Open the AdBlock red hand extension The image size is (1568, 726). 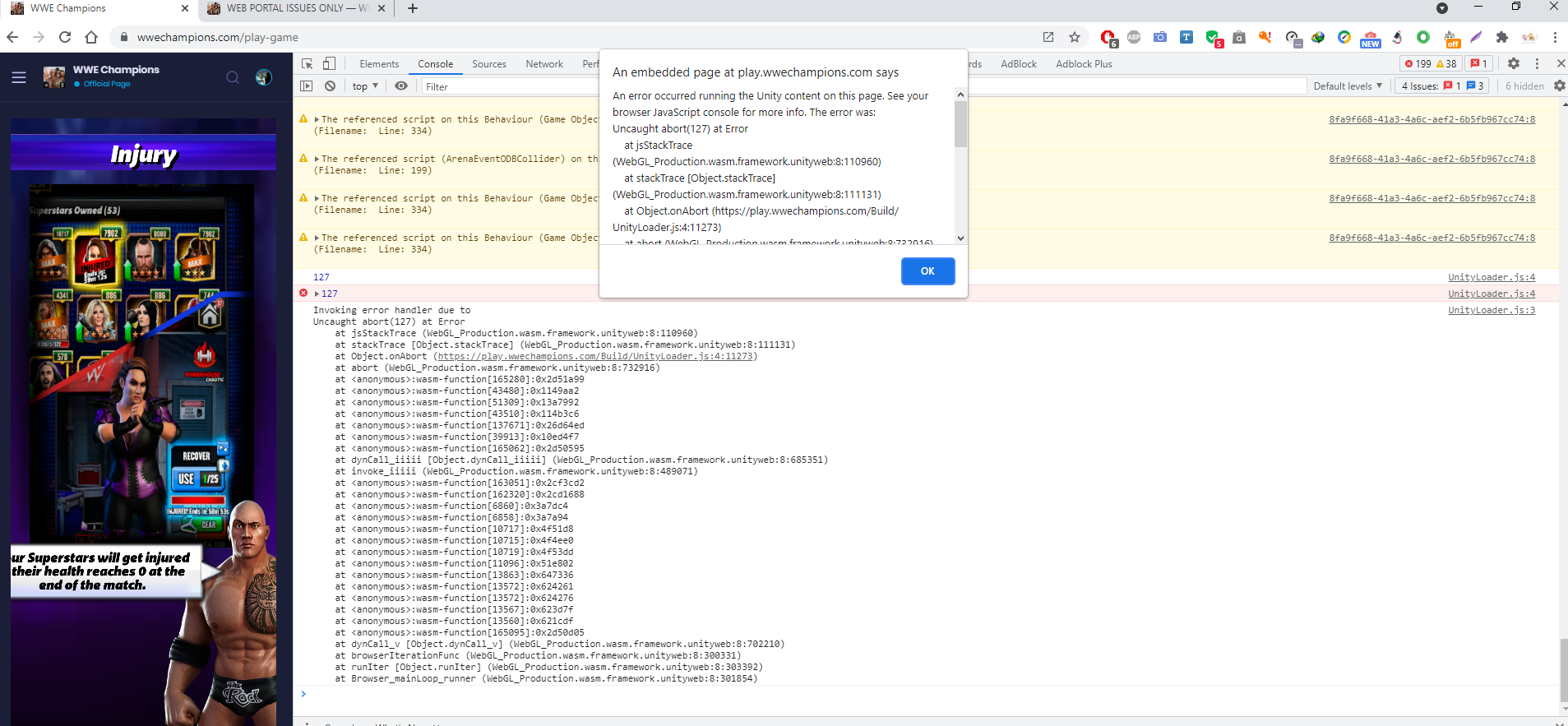coord(1108,38)
